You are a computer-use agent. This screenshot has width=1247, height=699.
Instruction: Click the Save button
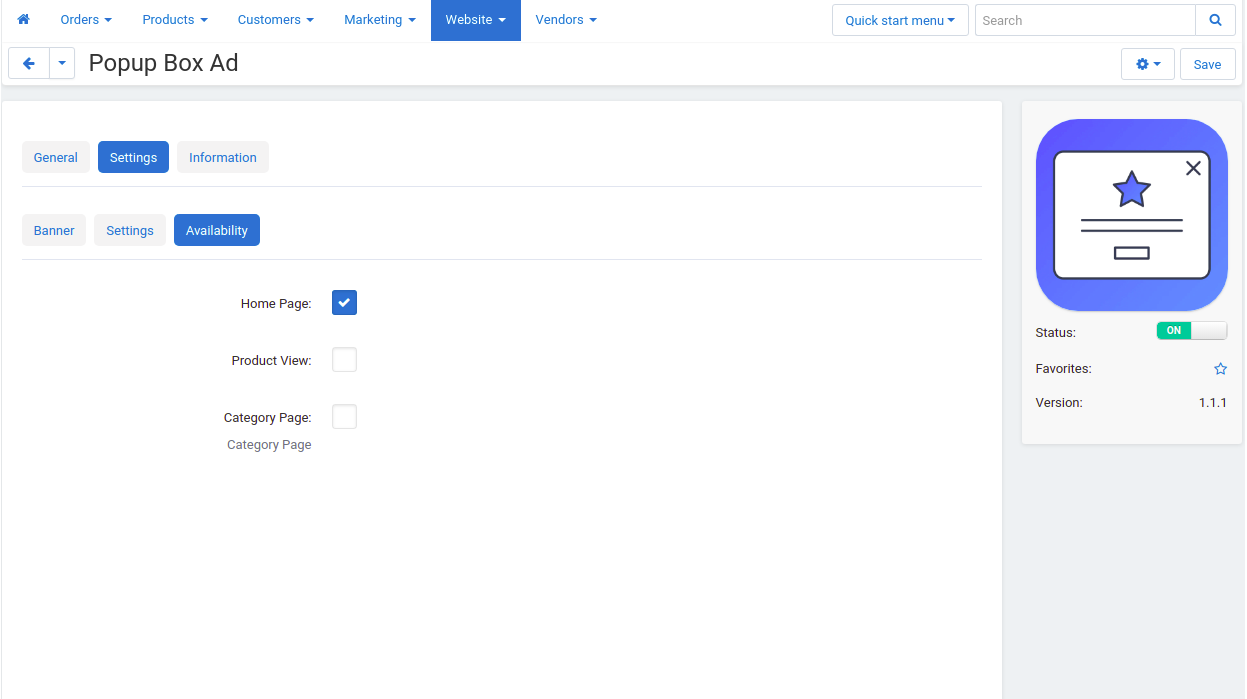click(x=1207, y=64)
